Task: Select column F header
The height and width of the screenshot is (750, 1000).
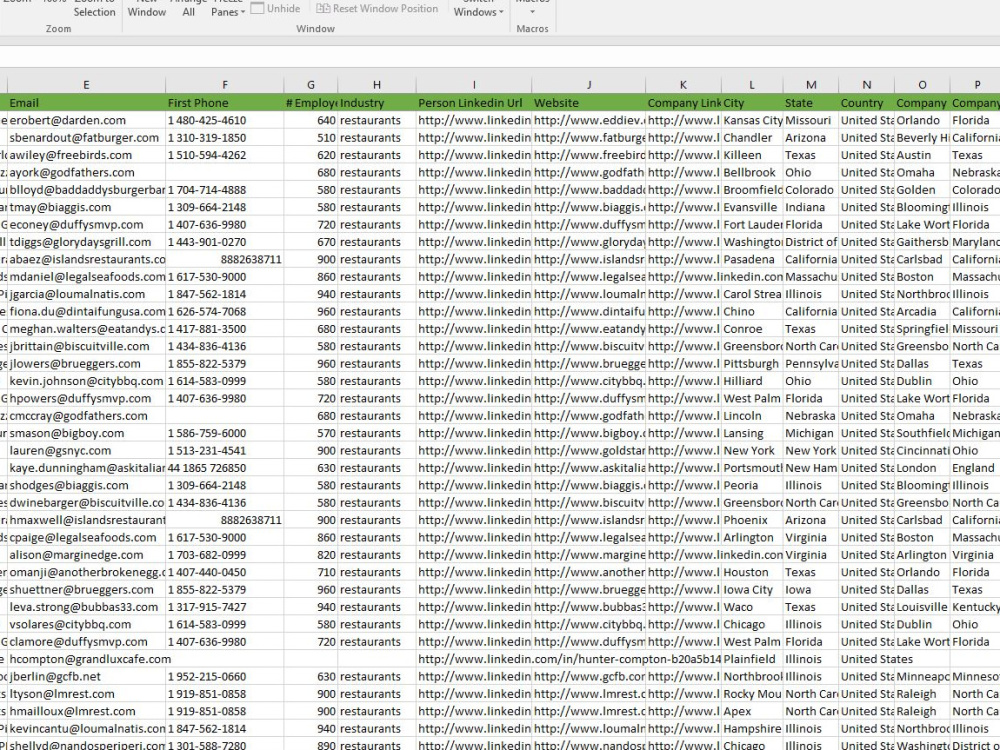Action: (x=224, y=85)
